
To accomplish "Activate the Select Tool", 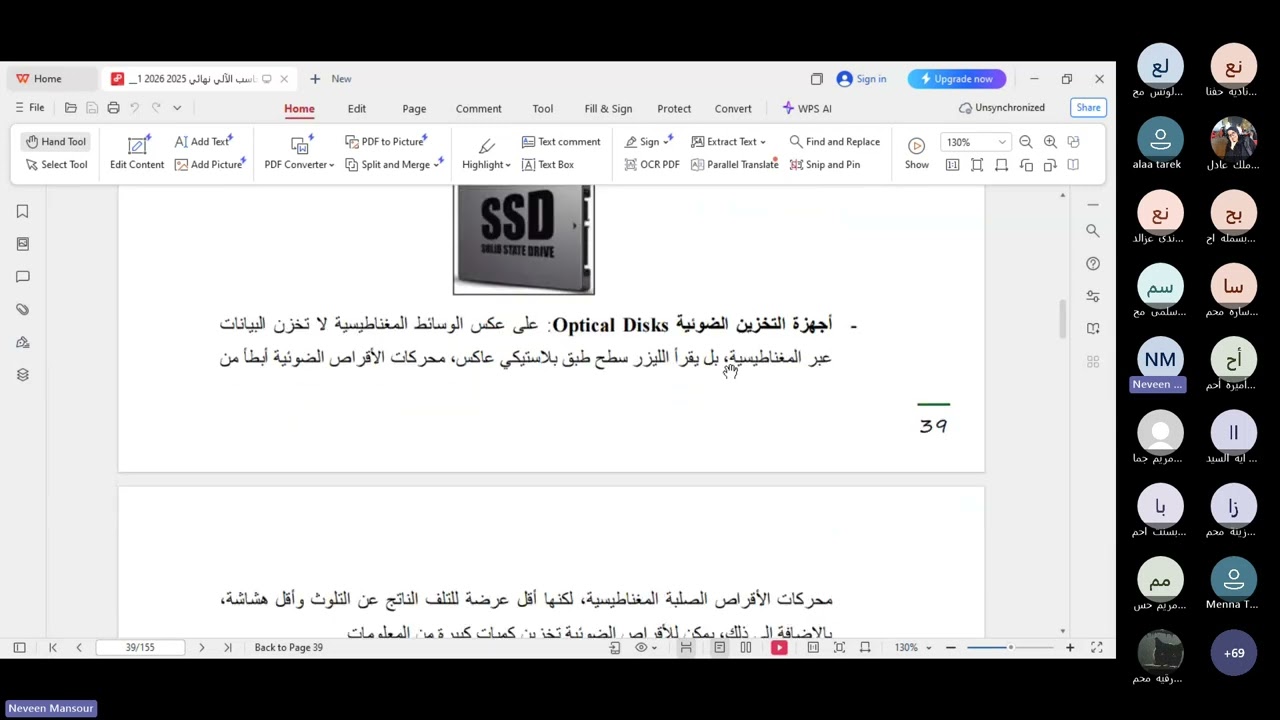I will point(56,165).
